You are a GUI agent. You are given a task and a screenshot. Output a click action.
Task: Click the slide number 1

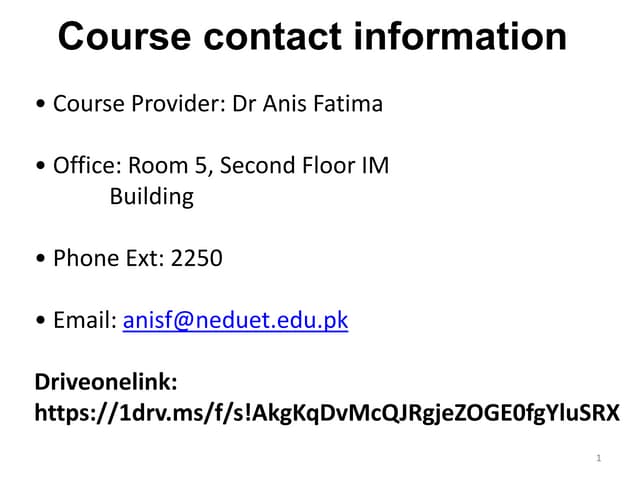pyautogui.click(x=598, y=458)
